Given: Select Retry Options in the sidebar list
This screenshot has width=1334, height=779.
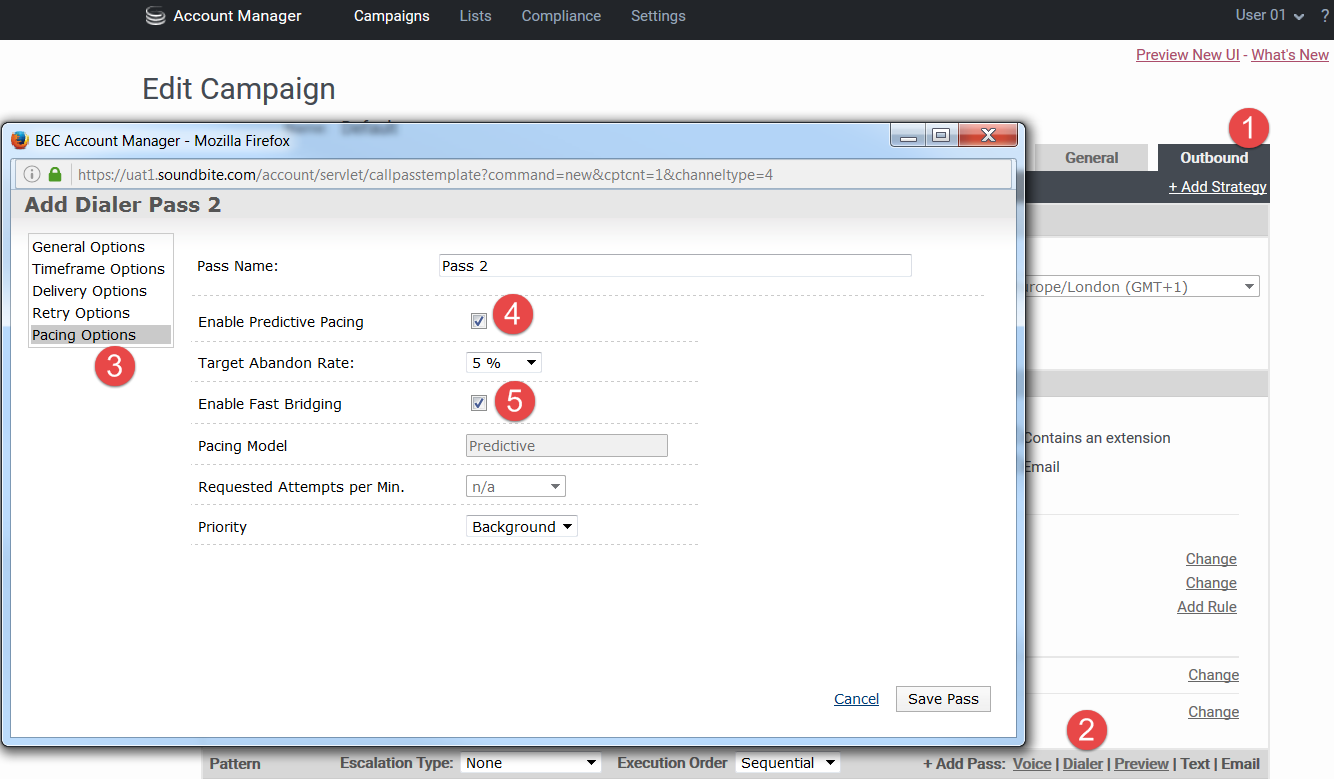Looking at the screenshot, I should coord(81,313).
